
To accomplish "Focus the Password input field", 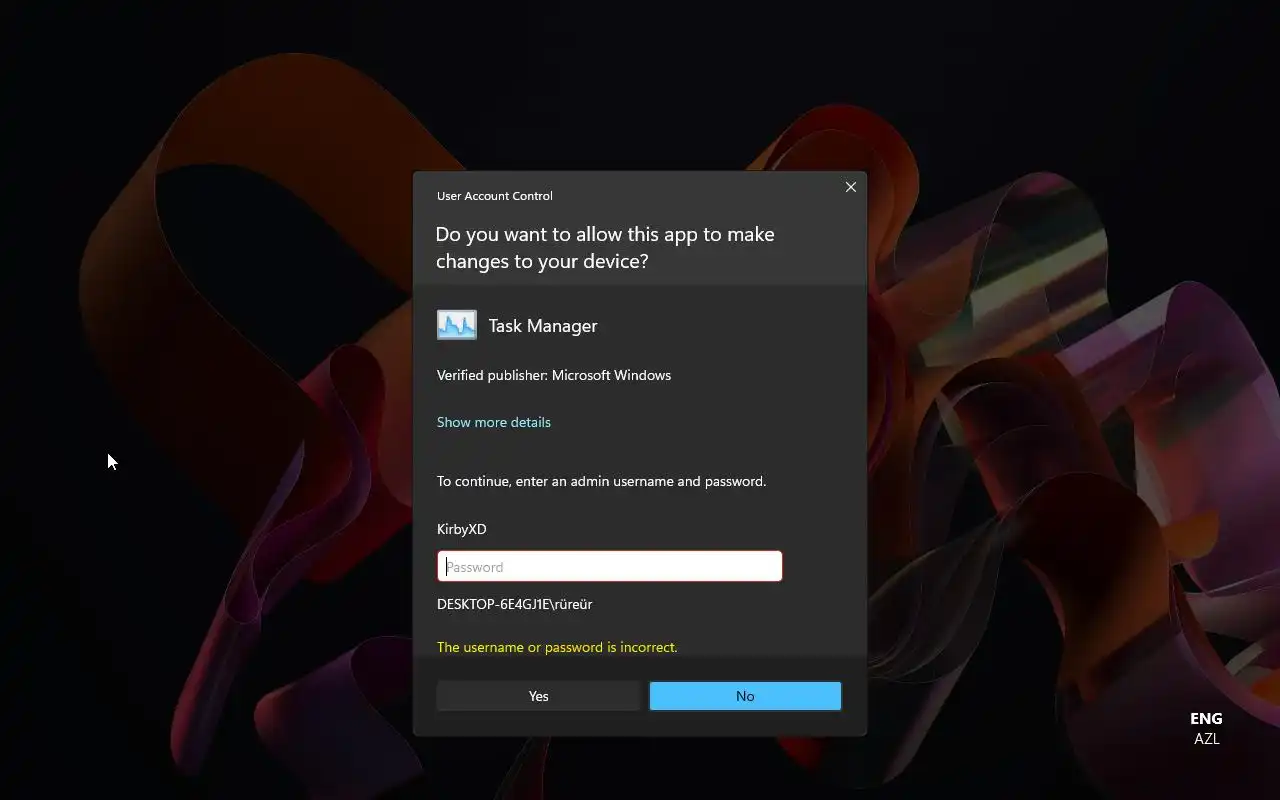I will point(610,566).
